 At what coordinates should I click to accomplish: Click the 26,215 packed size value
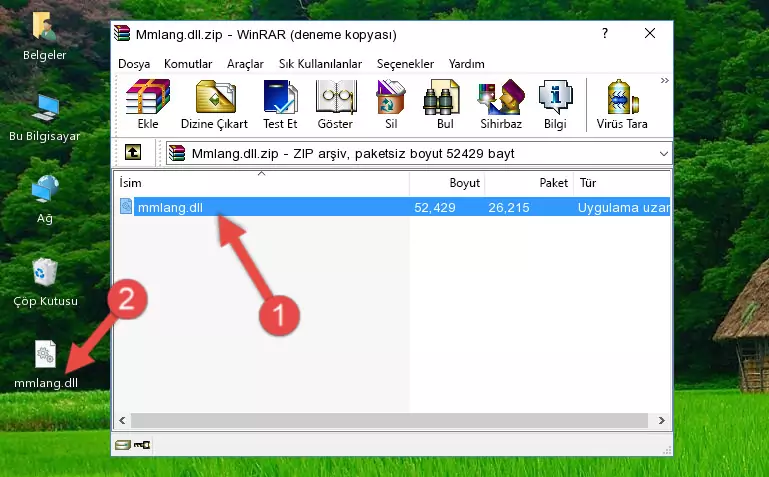click(x=509, y=208)
